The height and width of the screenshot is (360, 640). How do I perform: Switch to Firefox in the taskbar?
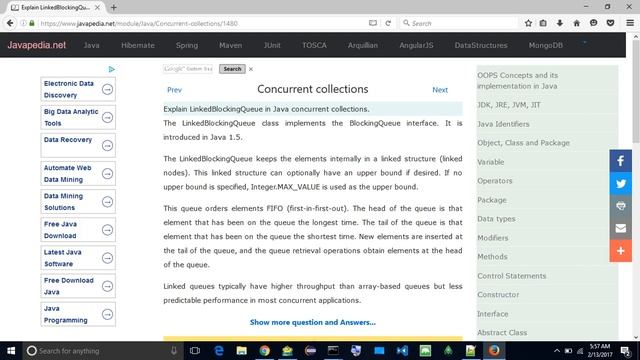(494, 351)
